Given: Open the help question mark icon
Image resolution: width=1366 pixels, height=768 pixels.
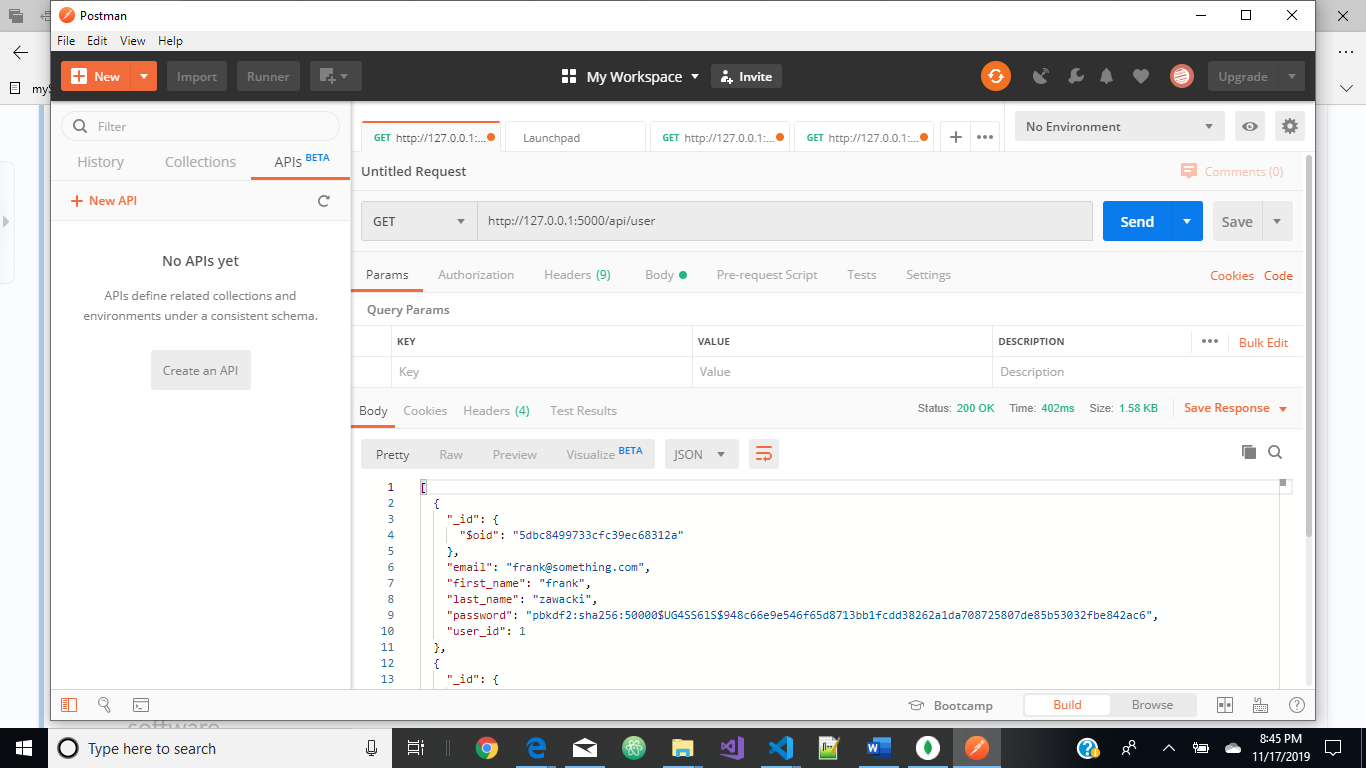Looking at the screenshot, I should (x=1297, y=705).
